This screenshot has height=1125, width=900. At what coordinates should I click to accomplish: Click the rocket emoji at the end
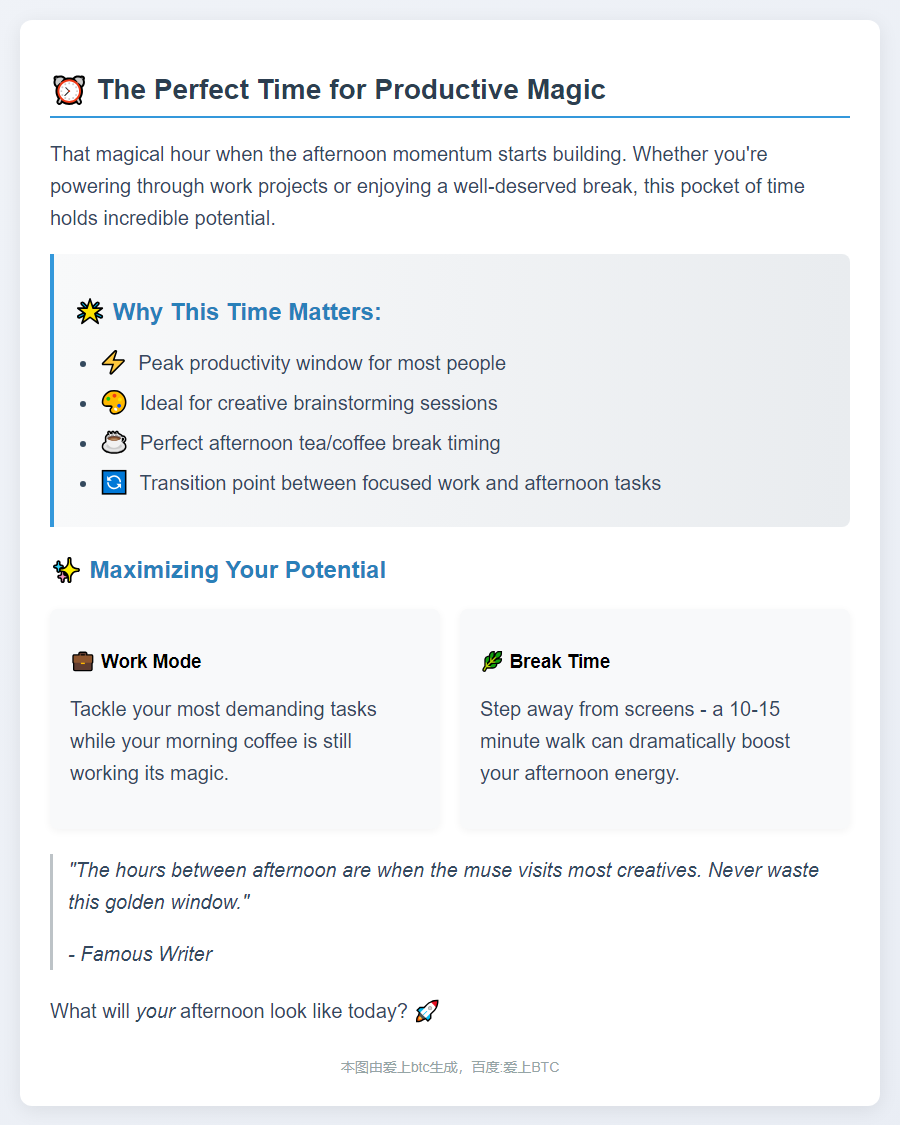coord(427,1011)
